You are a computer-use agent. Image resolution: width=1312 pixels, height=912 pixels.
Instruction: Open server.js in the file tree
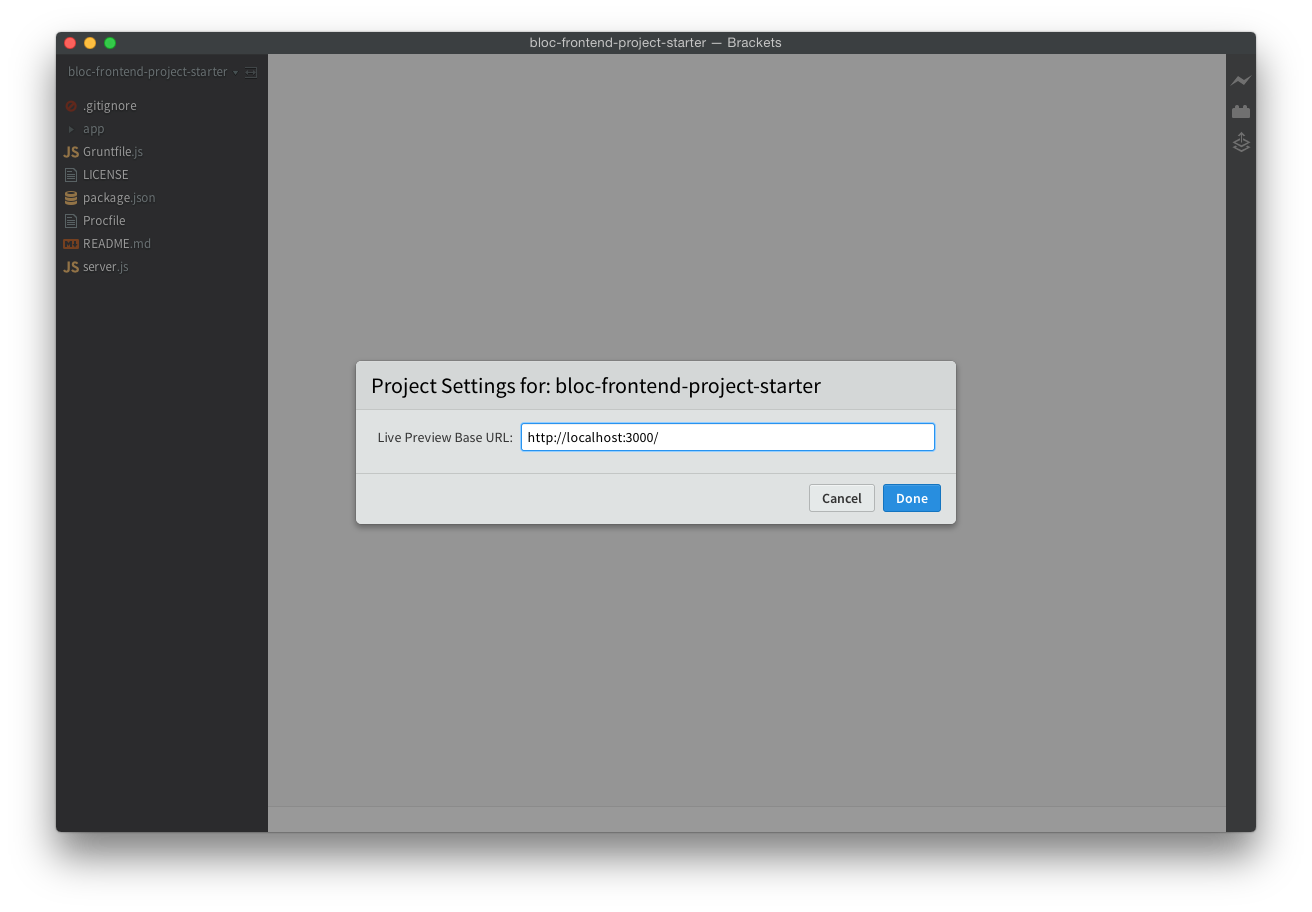pyautogui.click(x=106, y=267)
